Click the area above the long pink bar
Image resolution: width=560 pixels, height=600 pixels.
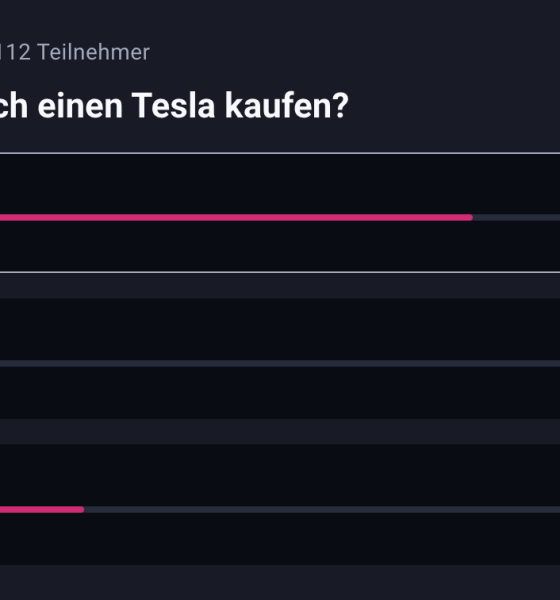tap(280, 184)
